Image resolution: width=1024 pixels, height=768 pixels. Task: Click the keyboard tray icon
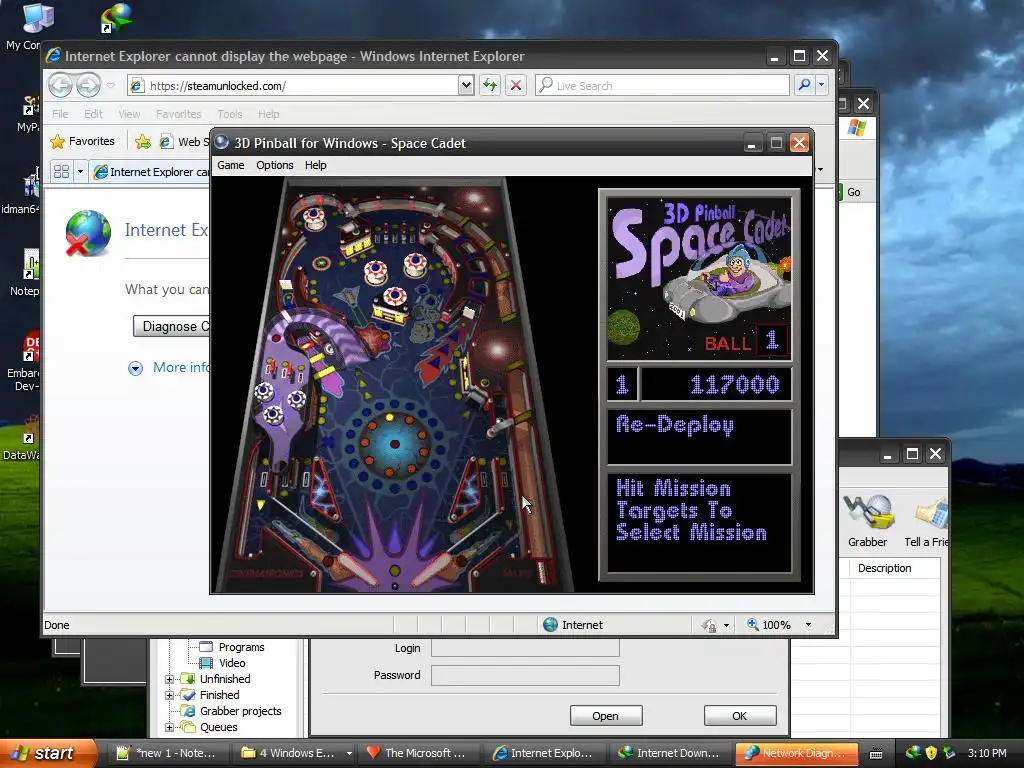pyautogui.click(x=876, y=754)
